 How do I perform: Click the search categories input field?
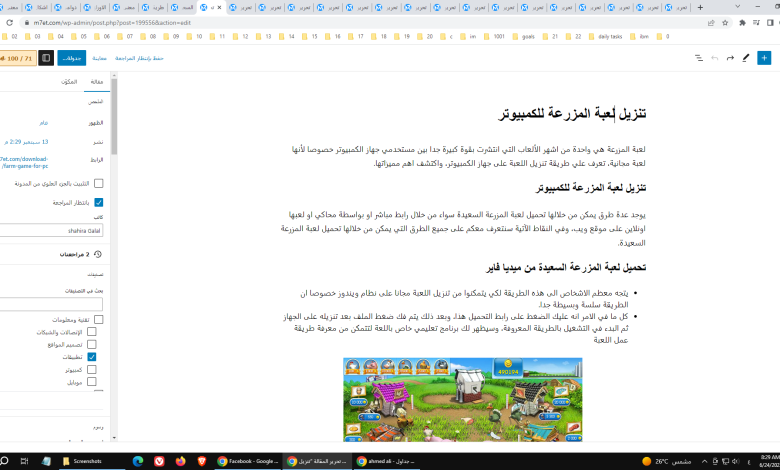pos(51,304)
